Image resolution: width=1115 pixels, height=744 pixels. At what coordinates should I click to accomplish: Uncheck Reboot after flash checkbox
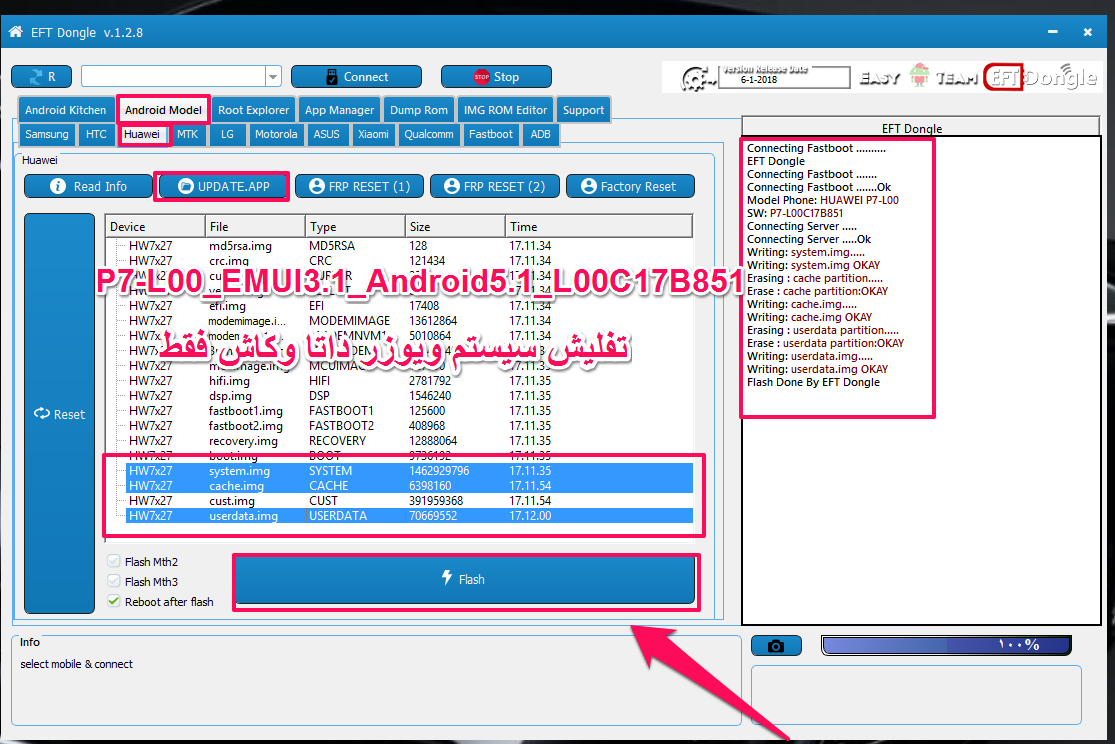(114, 601)
